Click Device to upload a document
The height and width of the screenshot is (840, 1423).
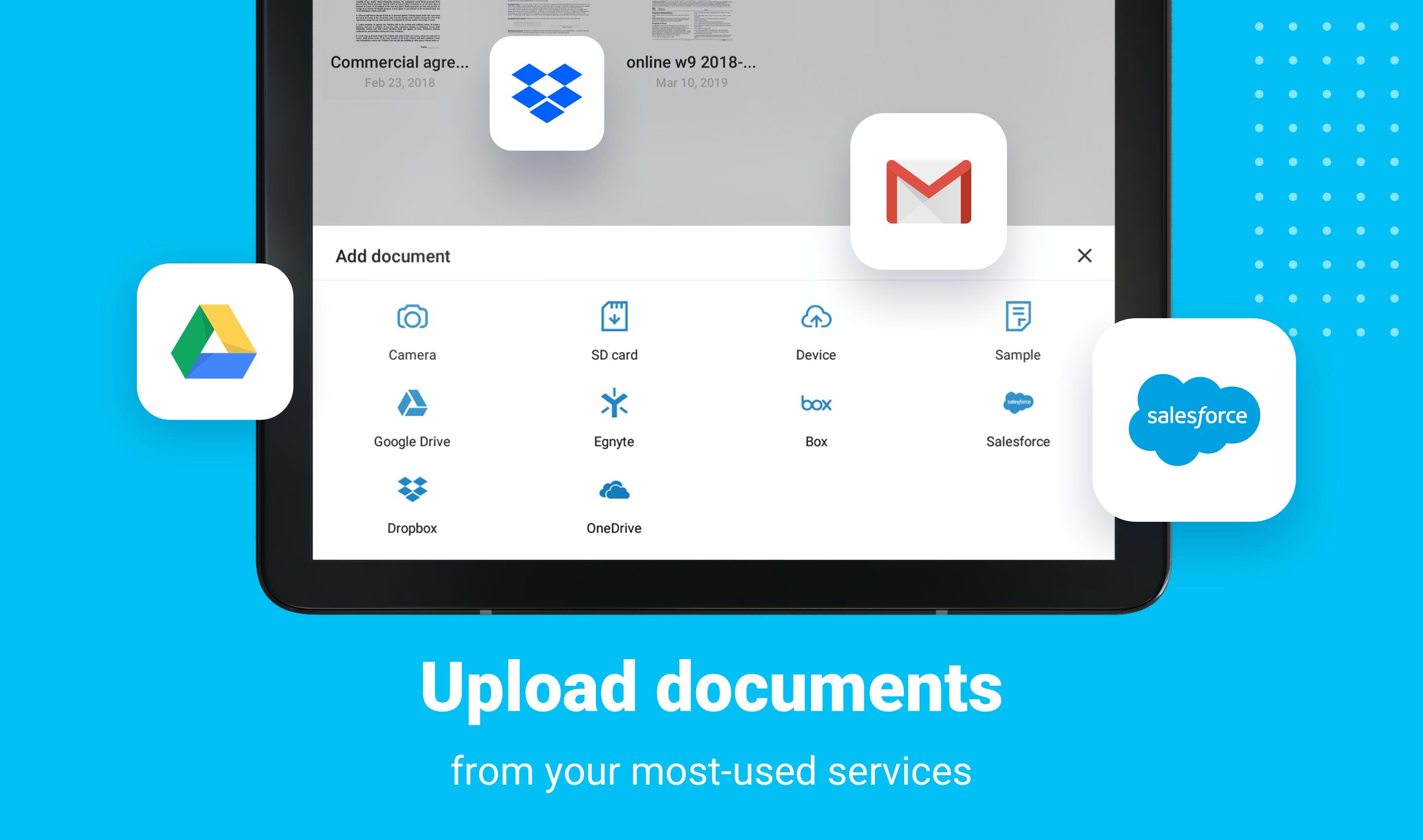coord(815,330)
